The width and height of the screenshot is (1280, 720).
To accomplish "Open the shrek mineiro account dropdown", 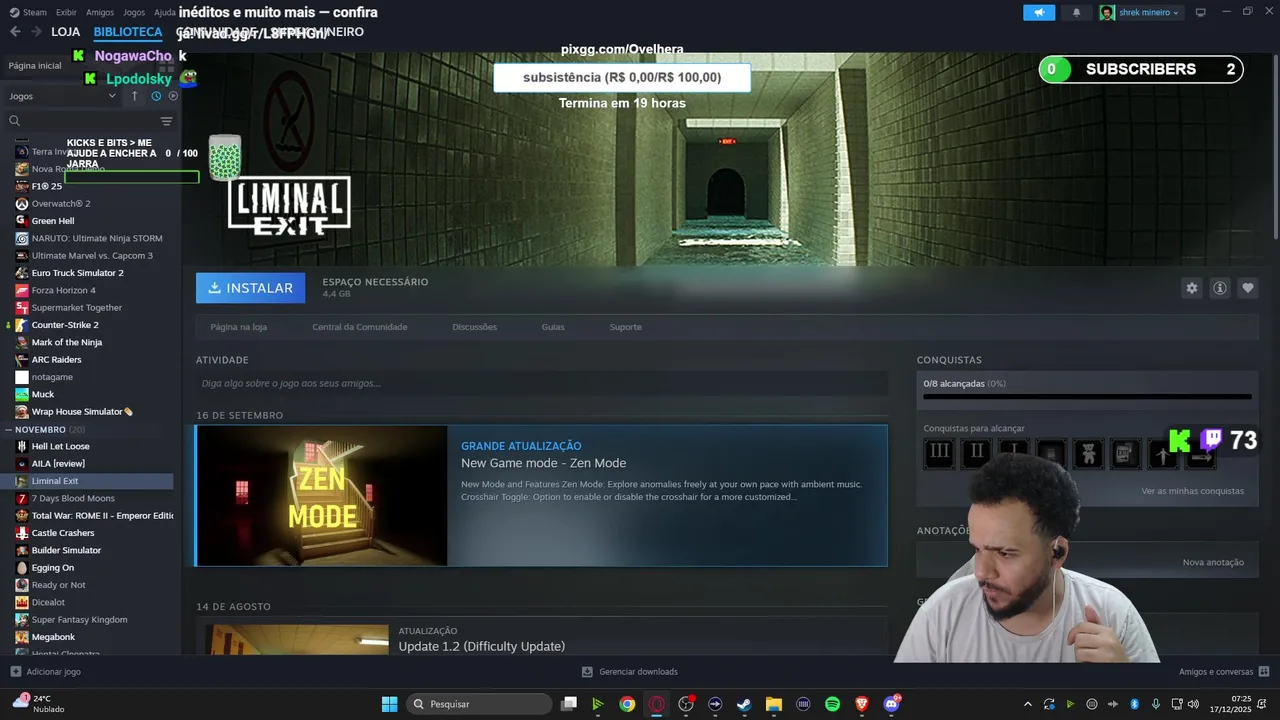I will pos(1141,12).
